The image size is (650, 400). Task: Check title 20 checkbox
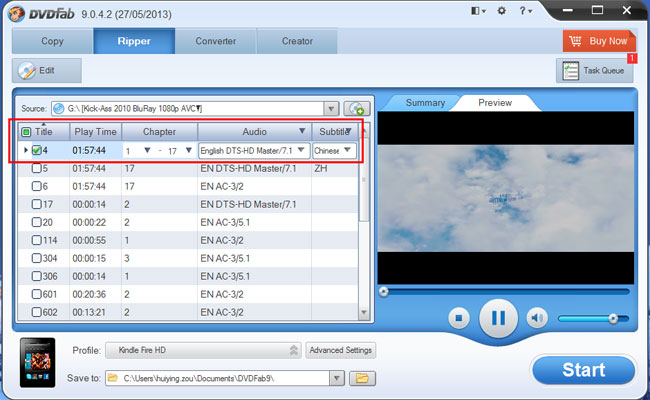[37, 222]
